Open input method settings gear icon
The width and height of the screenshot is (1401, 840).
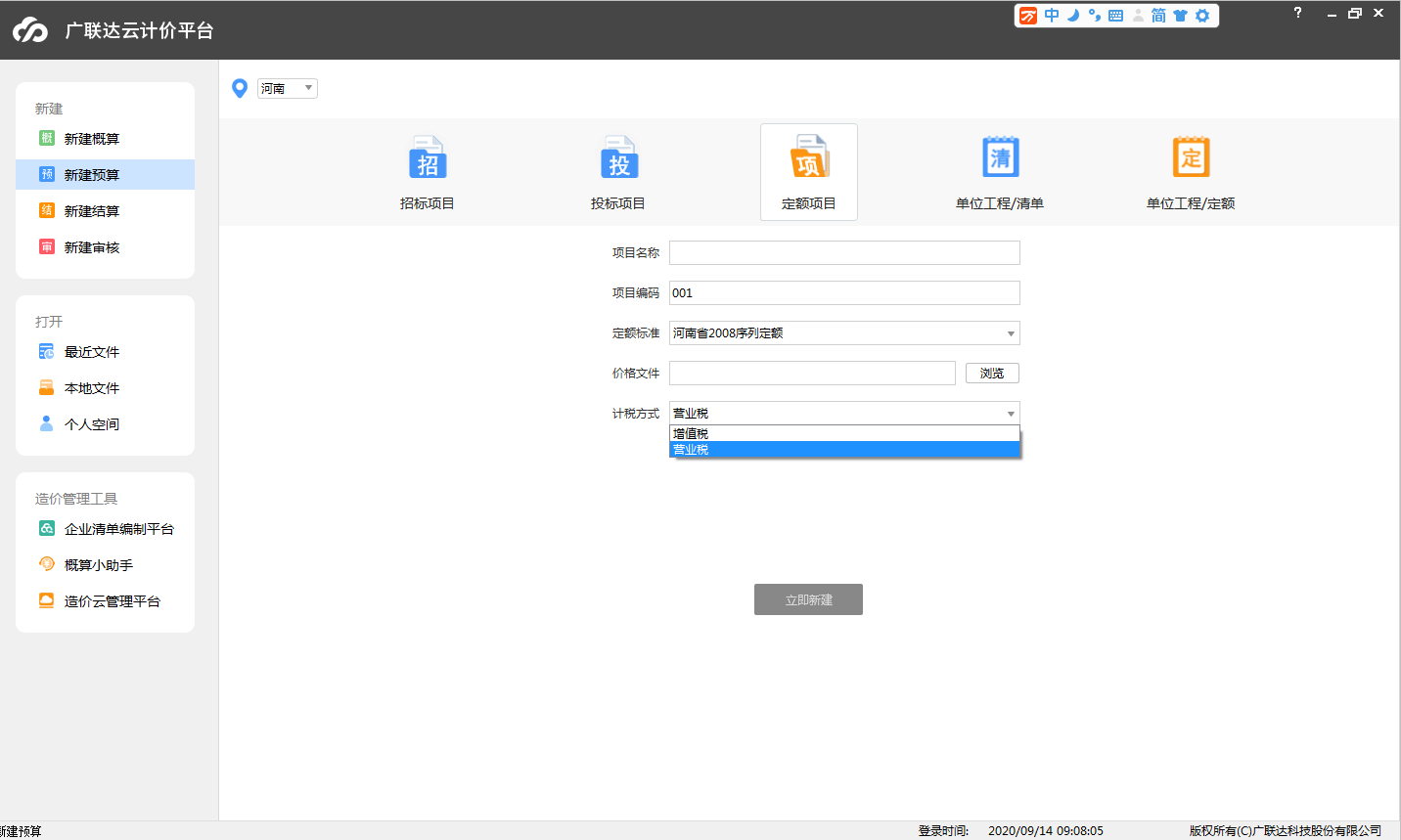point(1202,16)
